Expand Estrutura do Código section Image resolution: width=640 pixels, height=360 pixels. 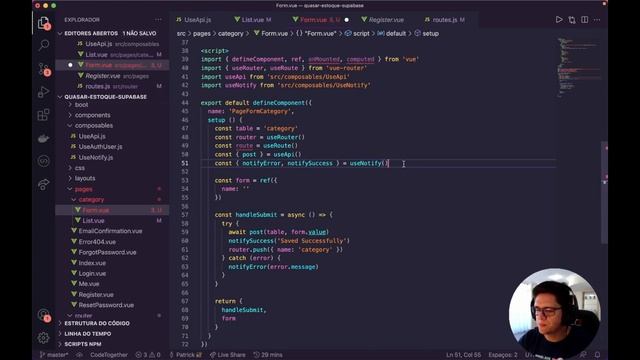coord(97,323)
